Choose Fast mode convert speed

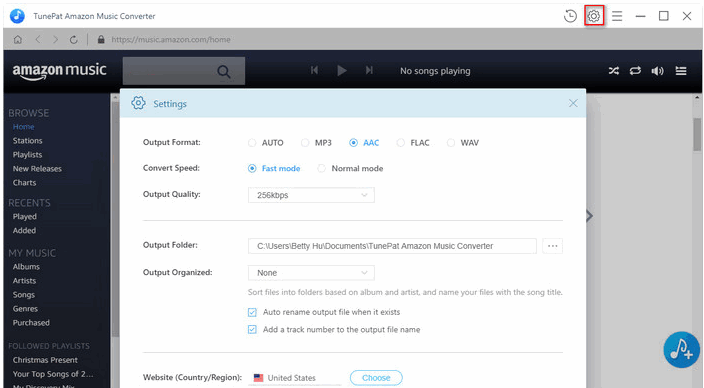click(252, 168)
